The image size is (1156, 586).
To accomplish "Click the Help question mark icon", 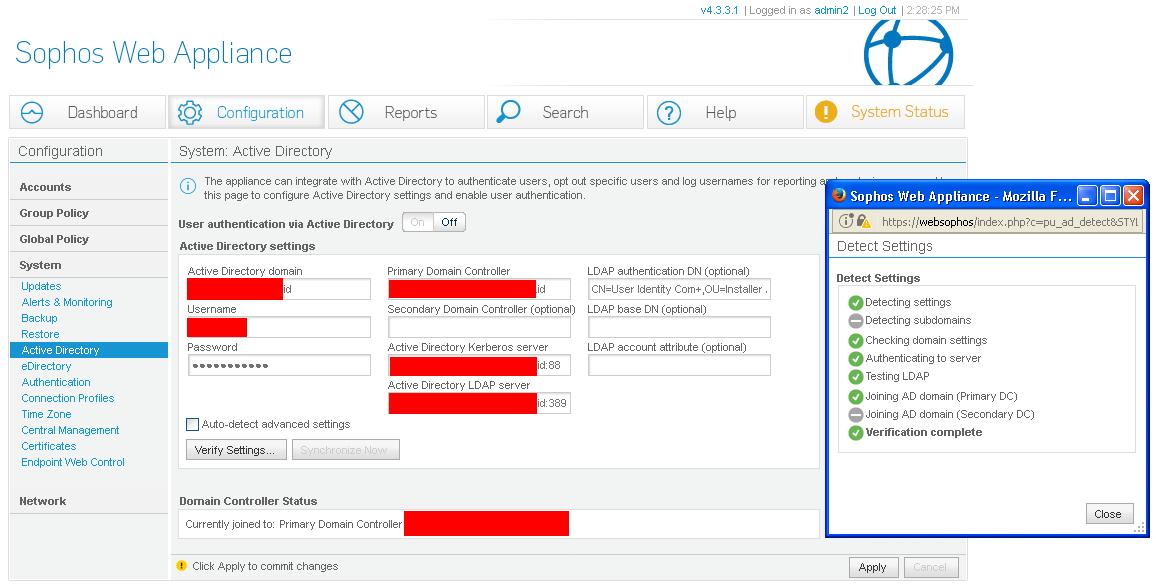I will (x=669, y=113).
